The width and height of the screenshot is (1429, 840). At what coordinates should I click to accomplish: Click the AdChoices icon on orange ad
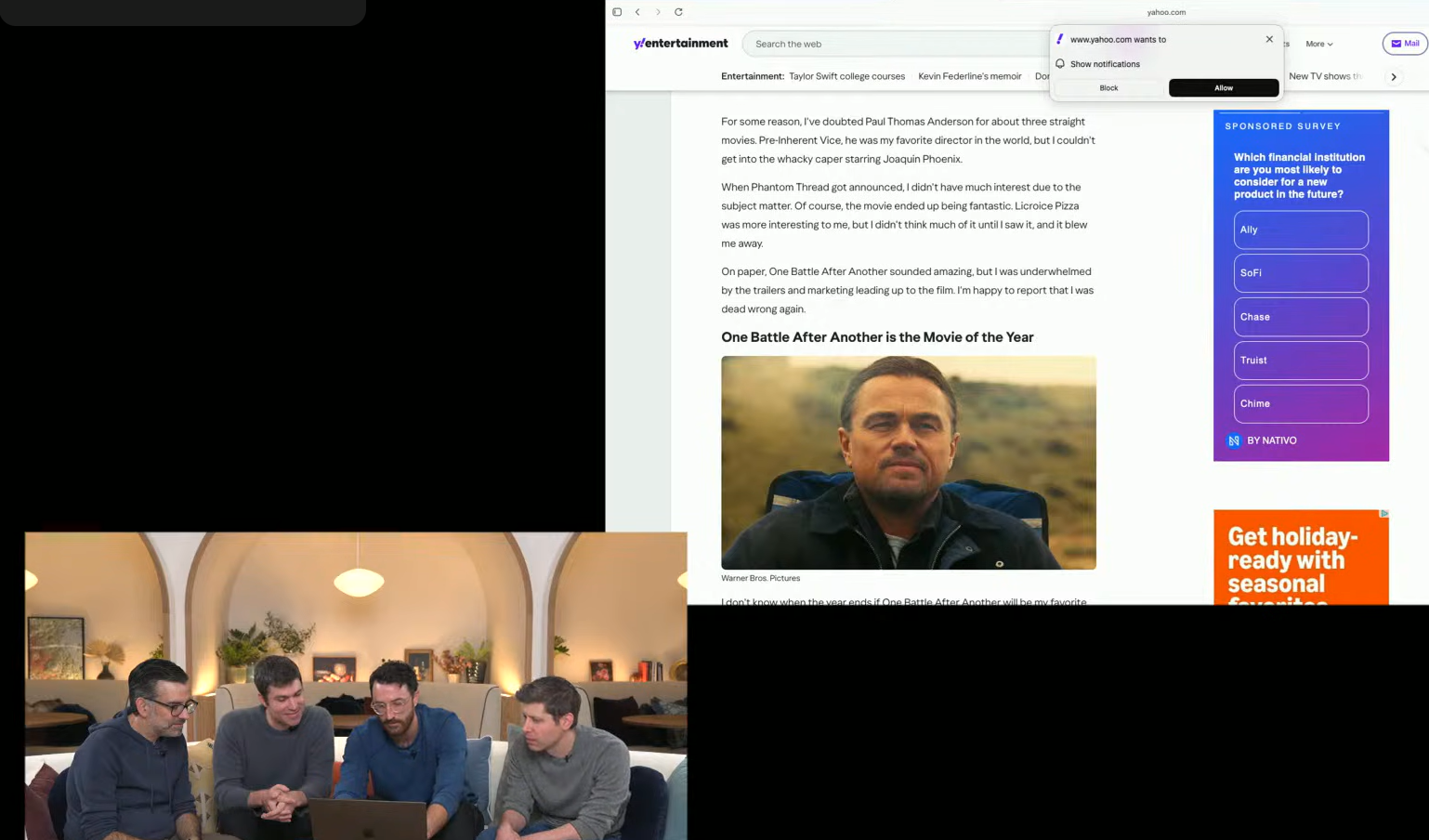coord(1383,514)
